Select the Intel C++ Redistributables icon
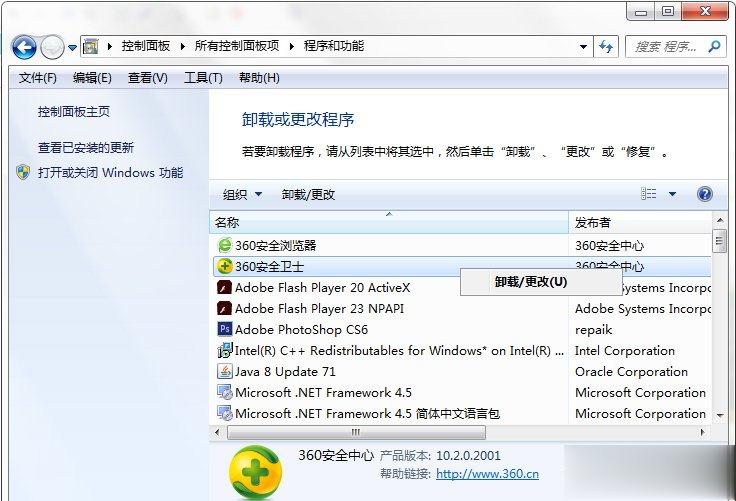The width and height of the screenshot is (736, 501). 225,350
